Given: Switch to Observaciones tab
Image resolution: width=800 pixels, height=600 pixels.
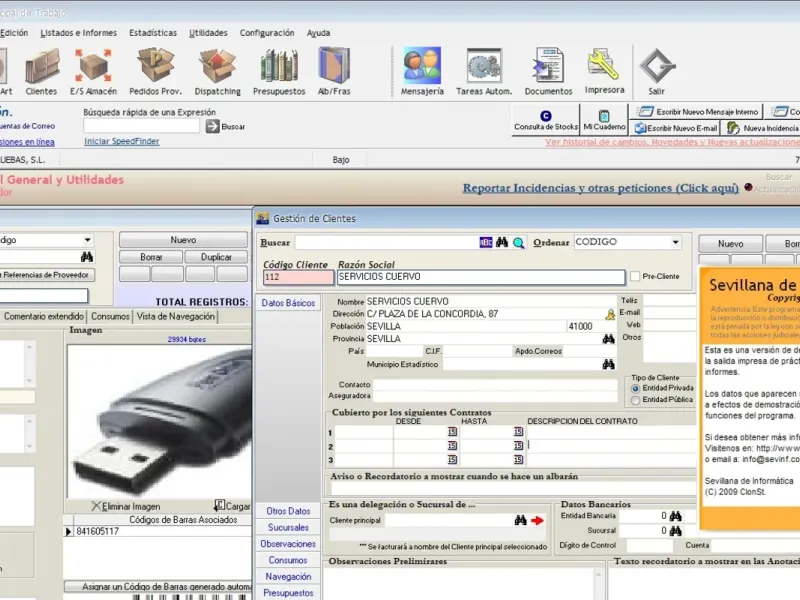Looking at the screenshot, I should (288, 543).
